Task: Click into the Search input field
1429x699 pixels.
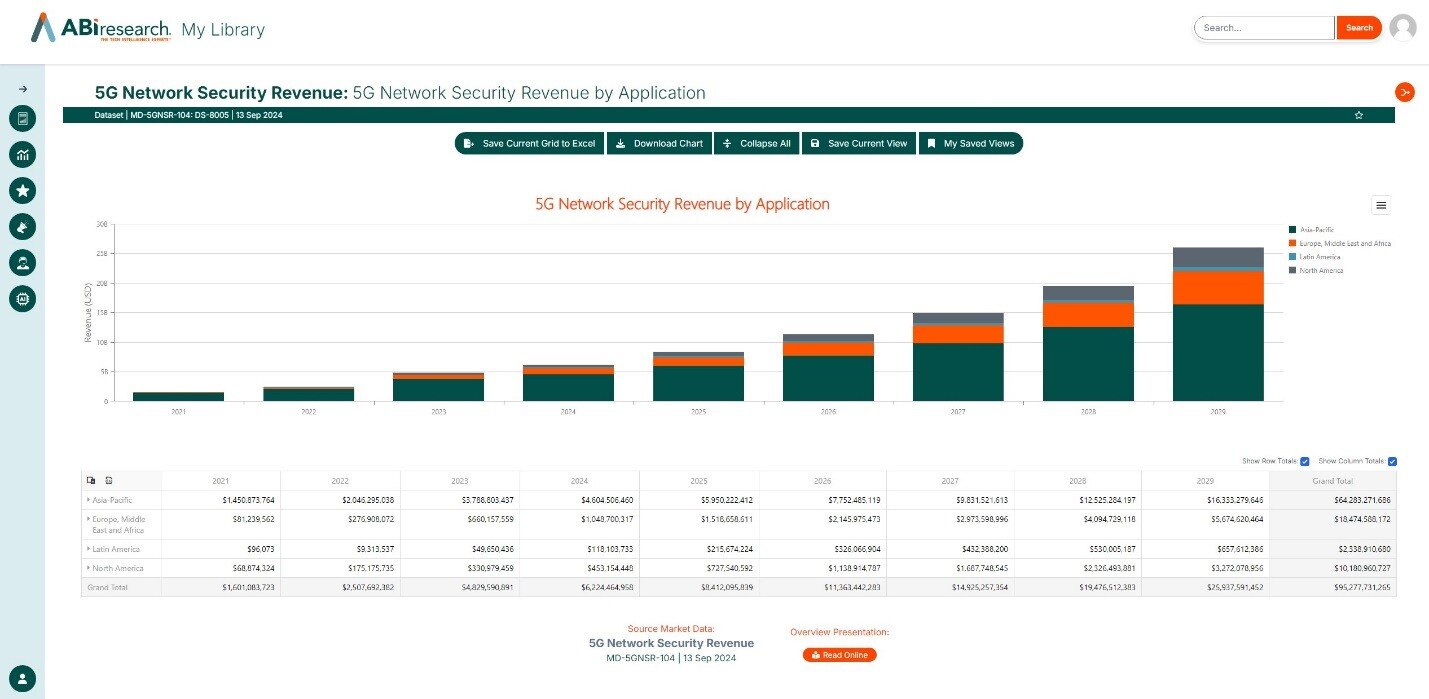Action: tap(1264, 28)
